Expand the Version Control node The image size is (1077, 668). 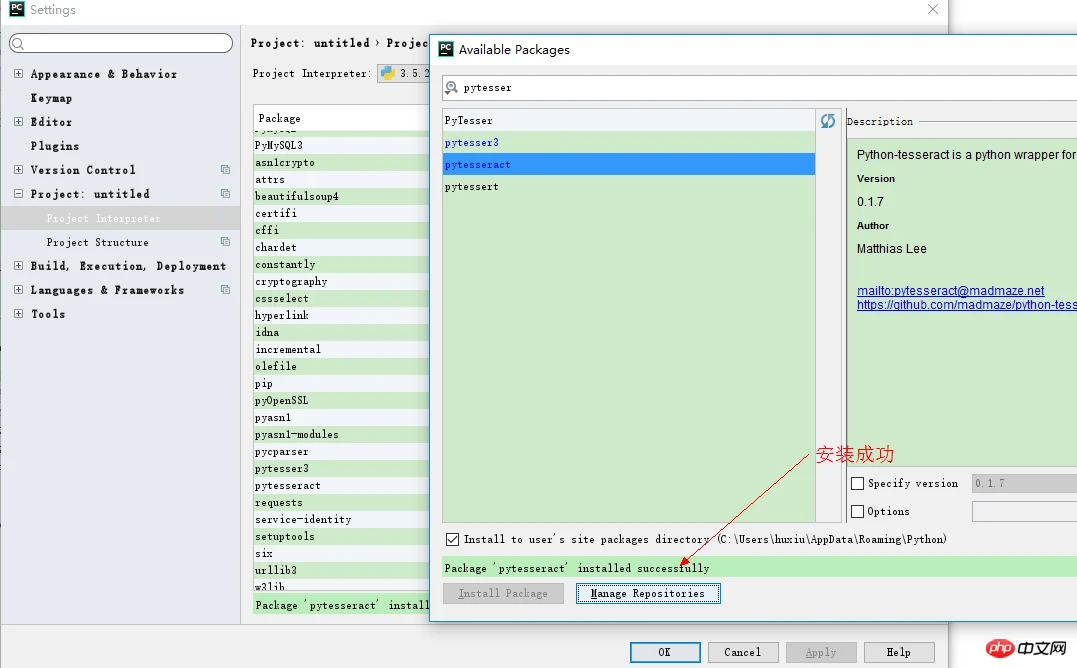click(x=19, y=170)
